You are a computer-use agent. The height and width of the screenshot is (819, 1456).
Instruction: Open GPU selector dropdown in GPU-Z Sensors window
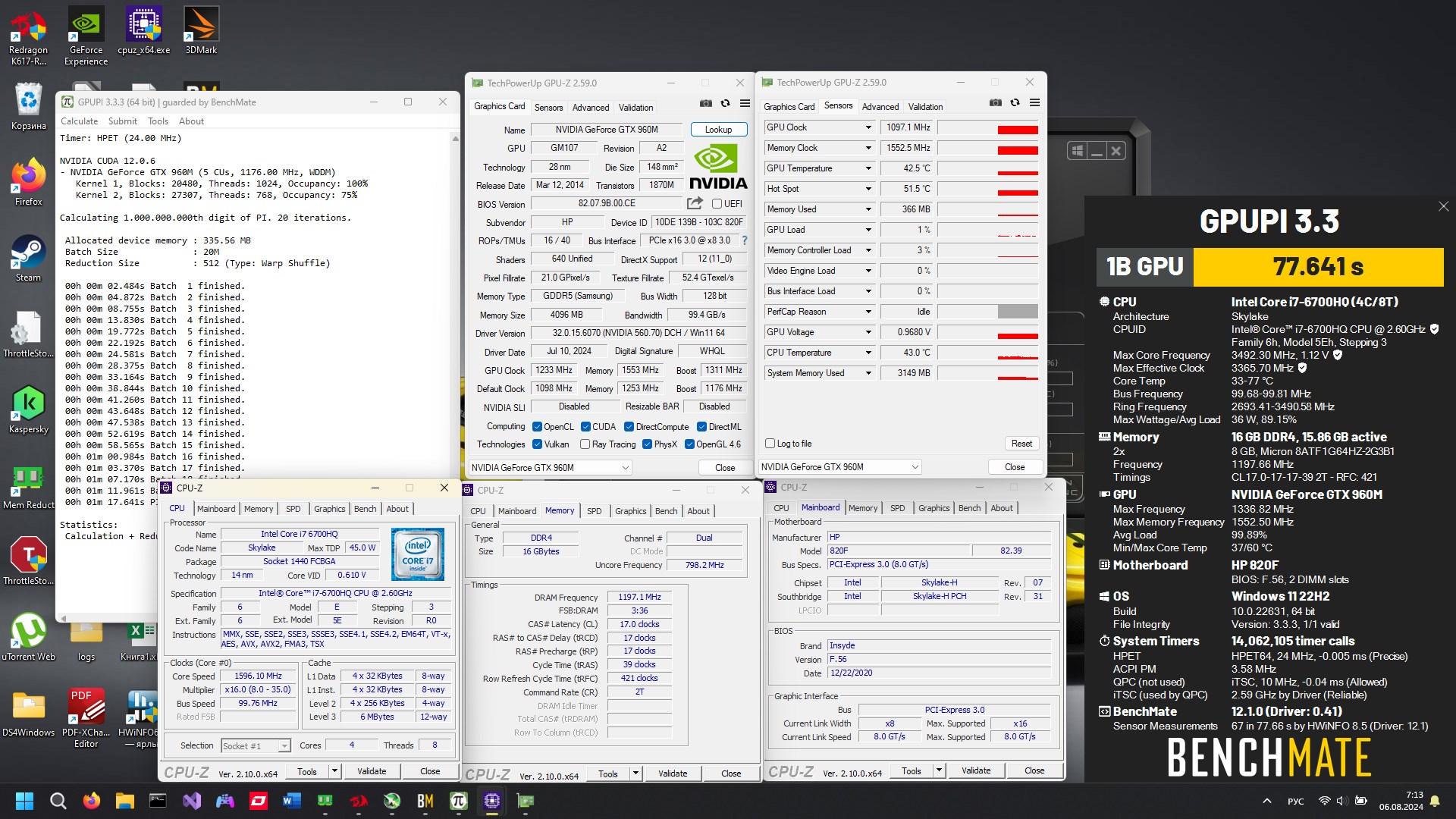pos(840,467)
